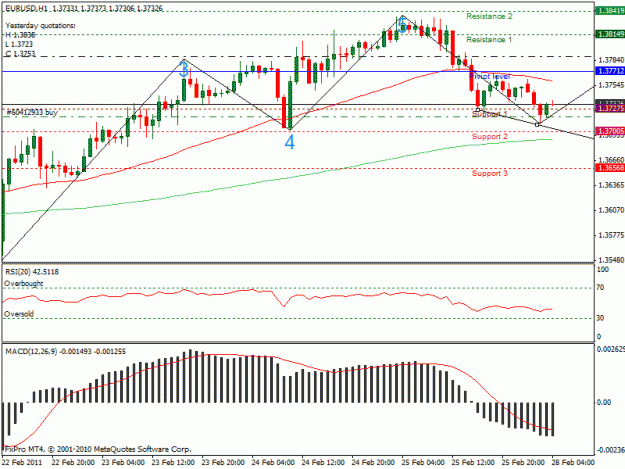The height and width of the screenshot is (469, 625).
Task: Click the 1.37275 price tag
Action: 610,108
